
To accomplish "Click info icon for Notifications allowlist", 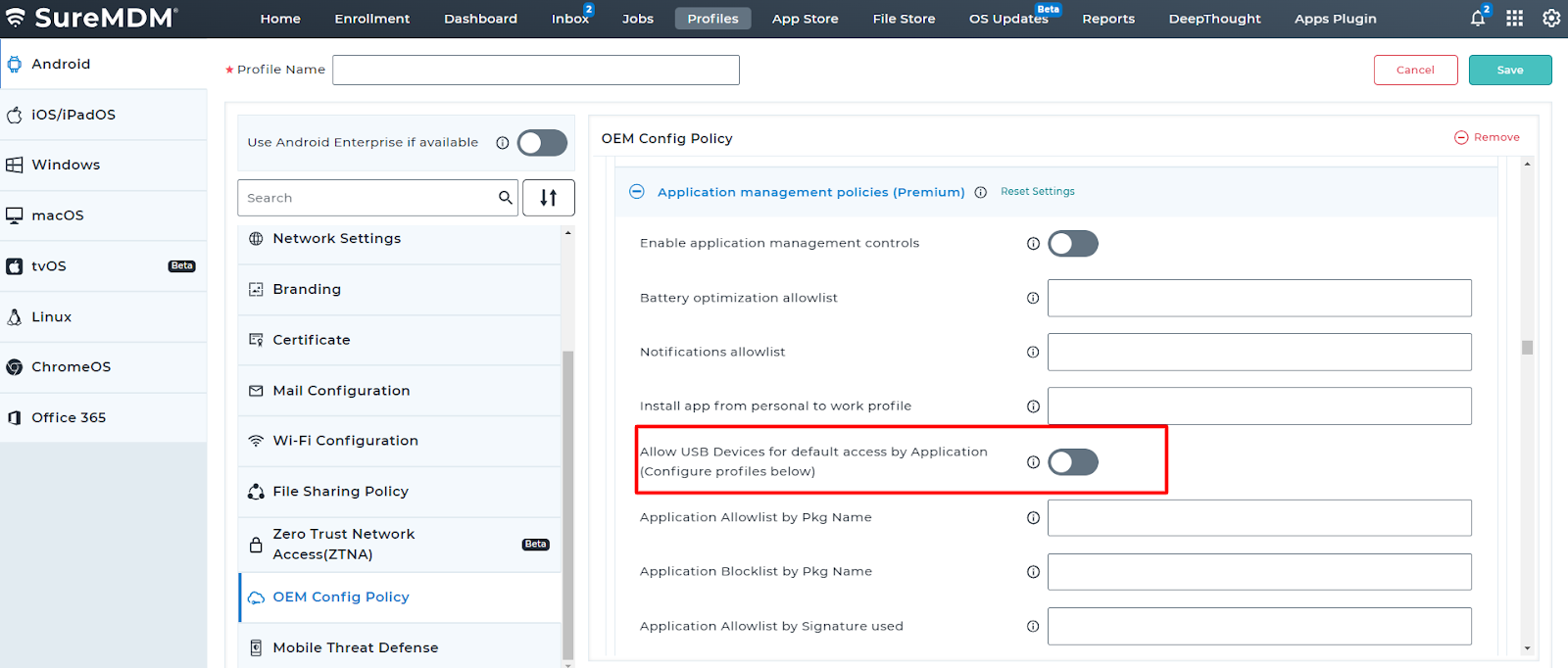I will click(x=1033, y=352).
